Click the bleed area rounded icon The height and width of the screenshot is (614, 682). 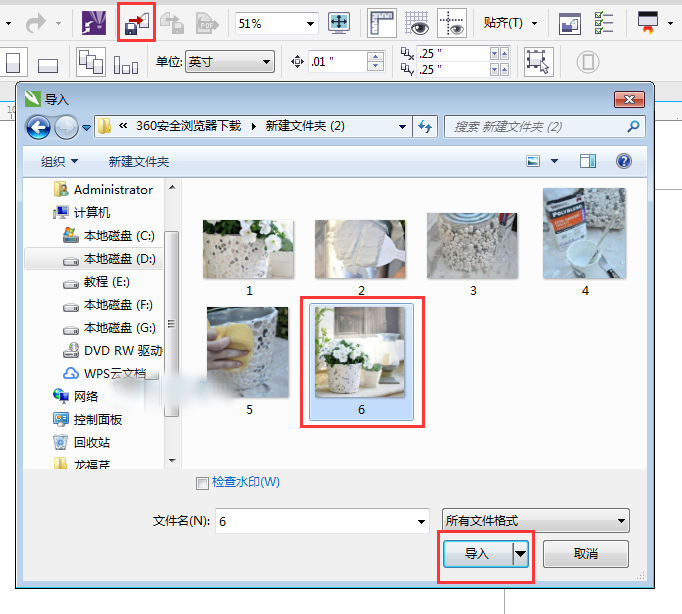pos(588,62)
